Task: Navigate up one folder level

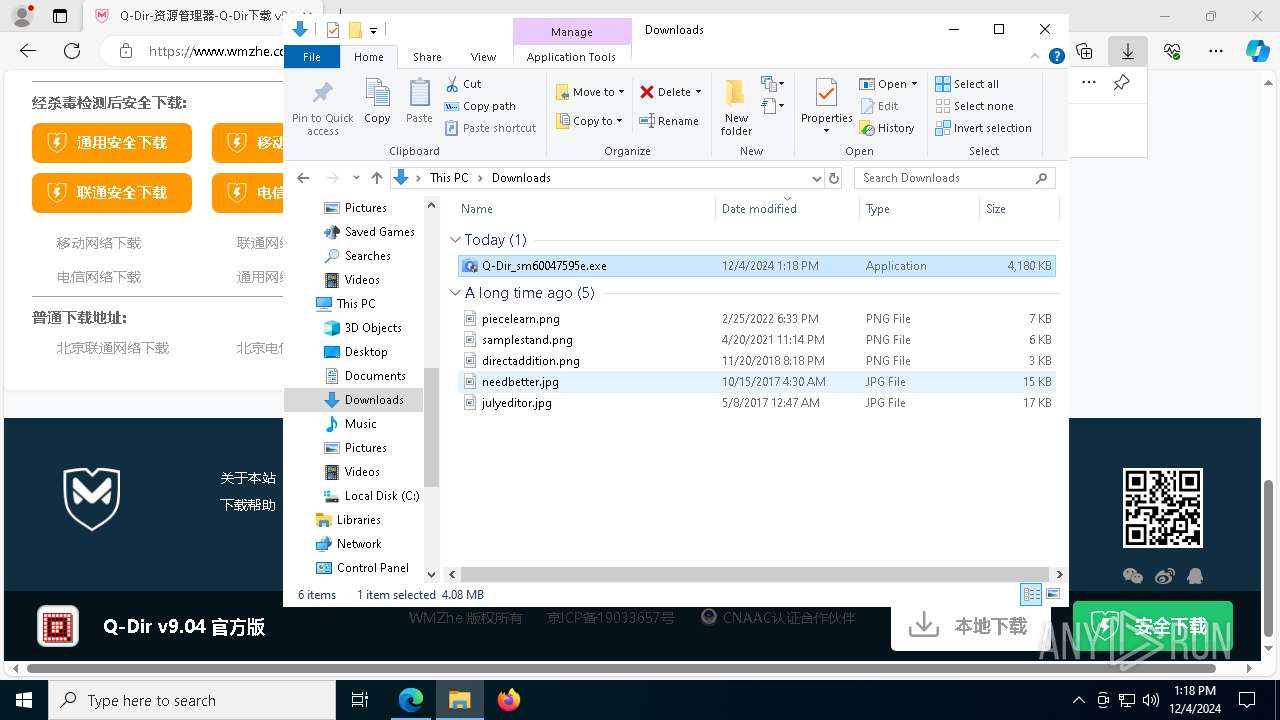Action: [x=377, y=178]
